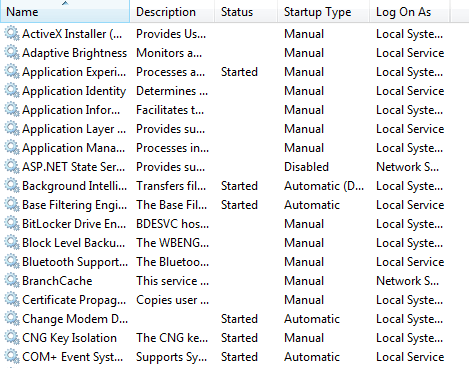
Task: Click the BitLocker Drive Encryption gear icon
Action: [x=12, y=224]
